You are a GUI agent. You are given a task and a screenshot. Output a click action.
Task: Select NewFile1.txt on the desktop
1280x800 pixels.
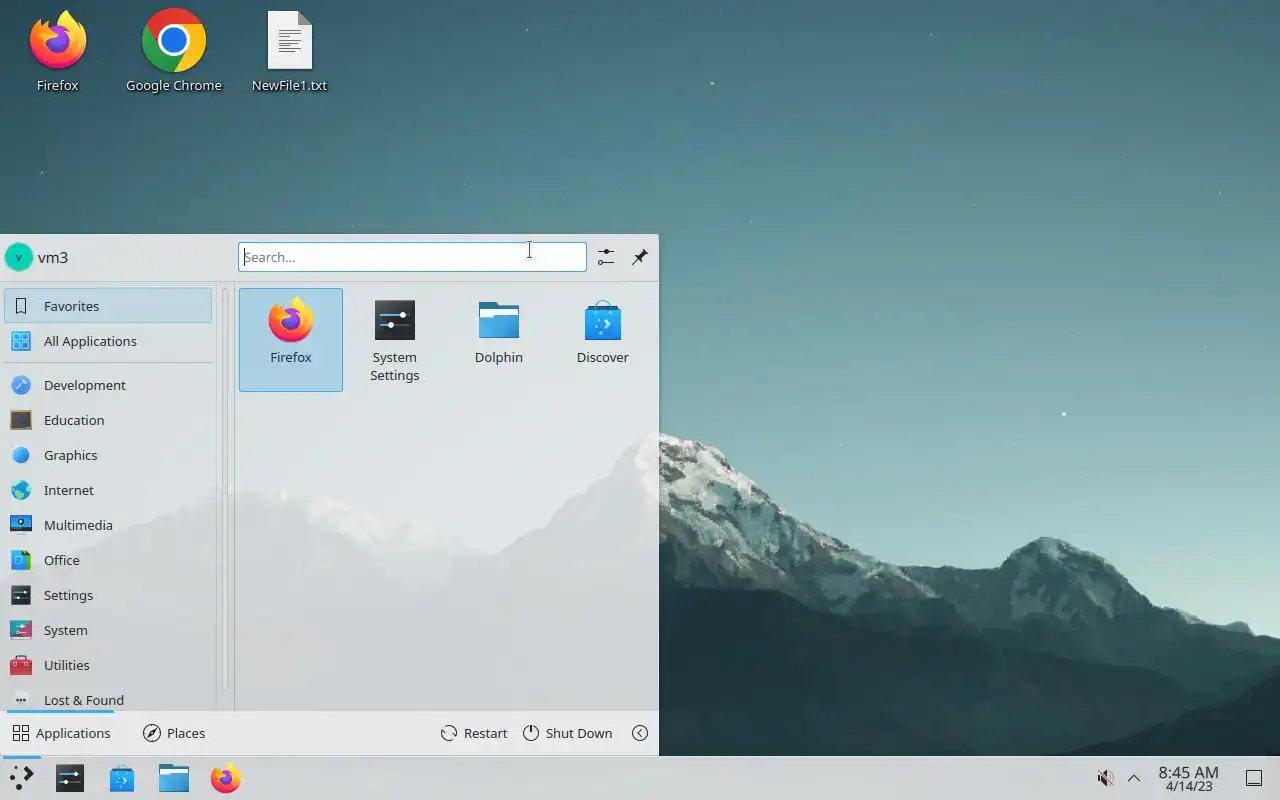pyautogui.click(x=290, y=52)
